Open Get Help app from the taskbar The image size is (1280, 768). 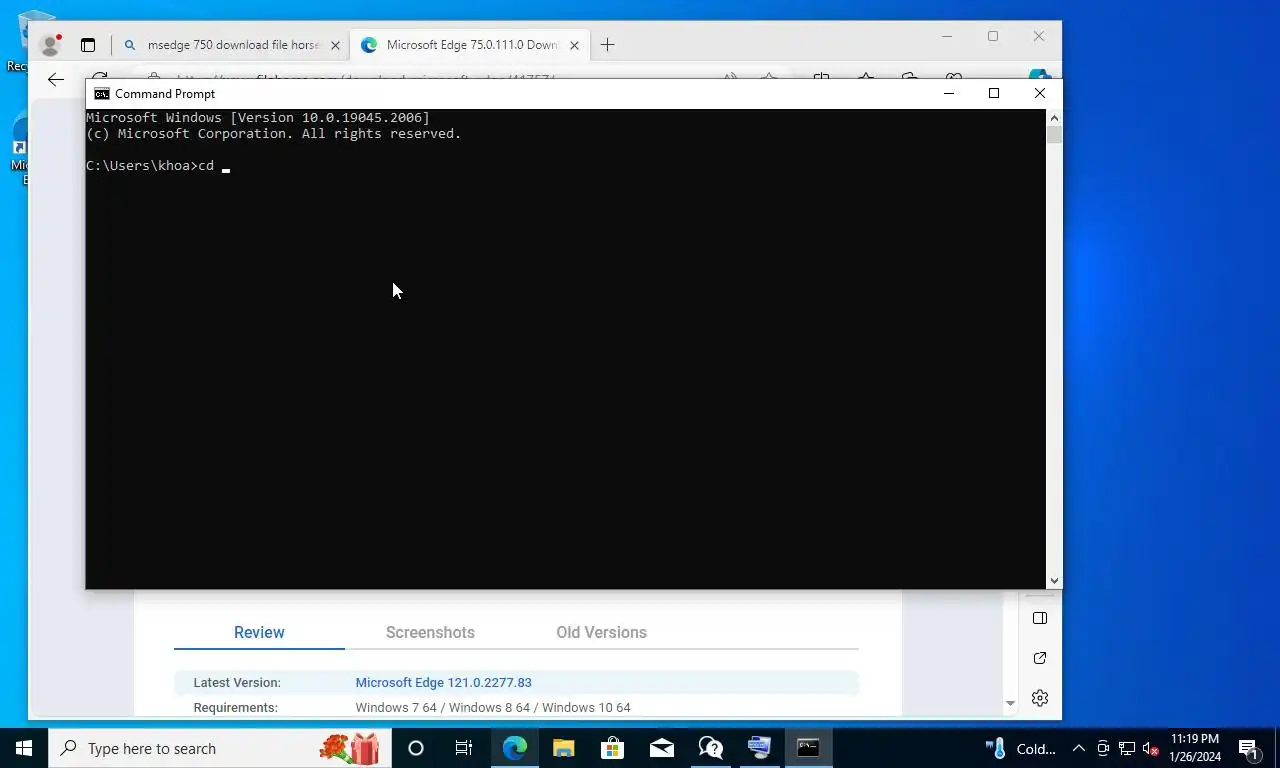[710, 748]
